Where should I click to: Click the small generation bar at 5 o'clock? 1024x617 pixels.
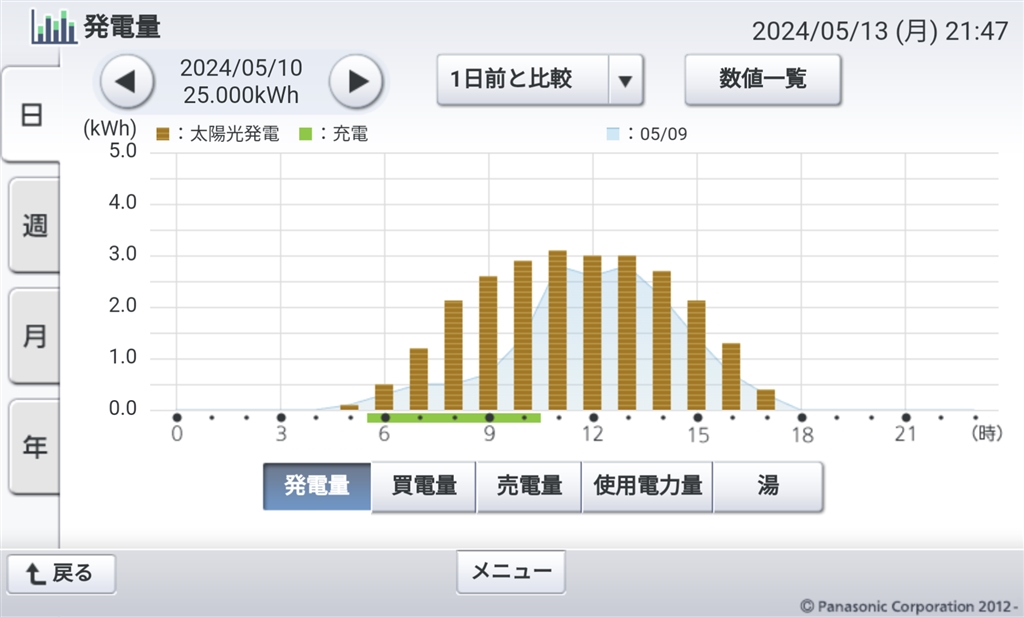click(349, 407)
